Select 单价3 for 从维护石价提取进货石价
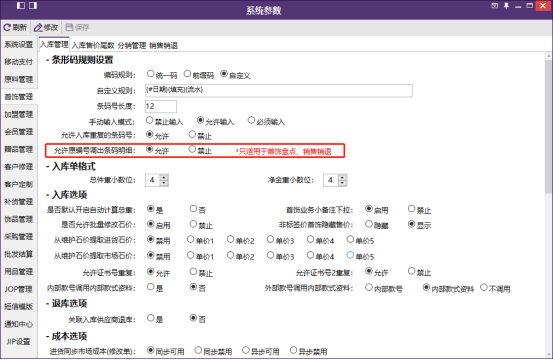 pos(271,240)
